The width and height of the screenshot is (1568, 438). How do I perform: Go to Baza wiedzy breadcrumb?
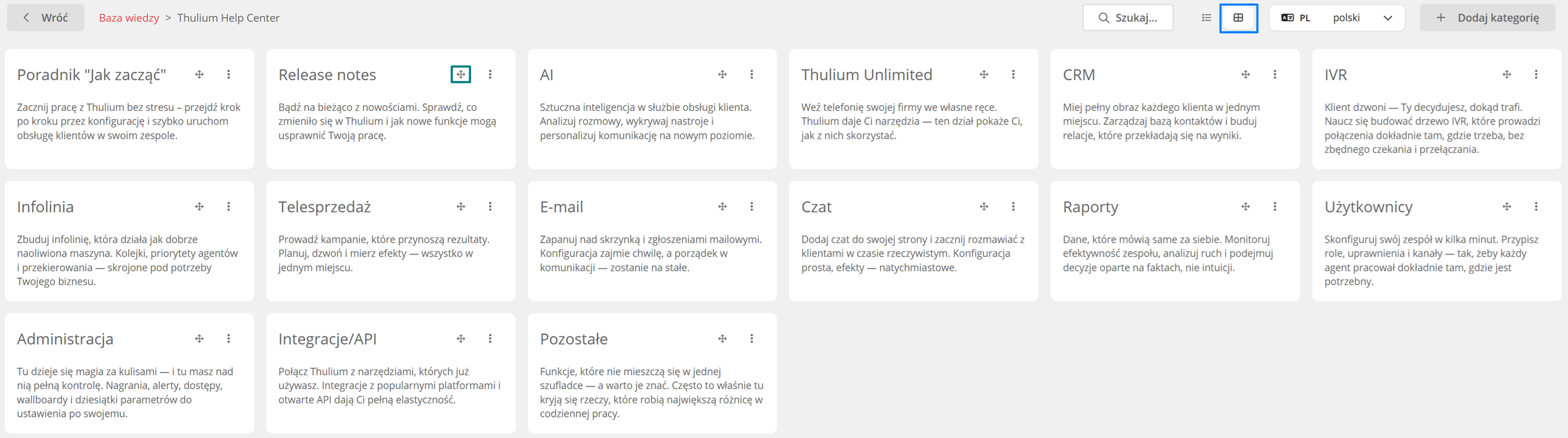click(x=129, y=18)
